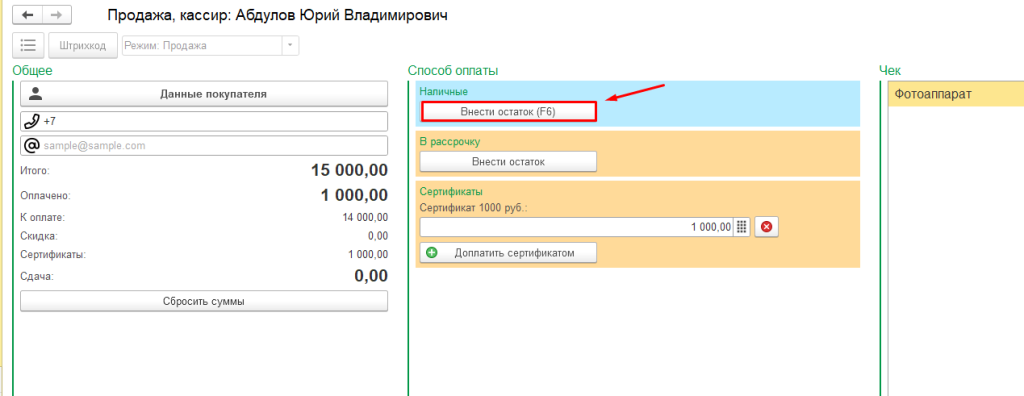
Task: Focus the email field sample@sample.com
Action: coord(204,146)
